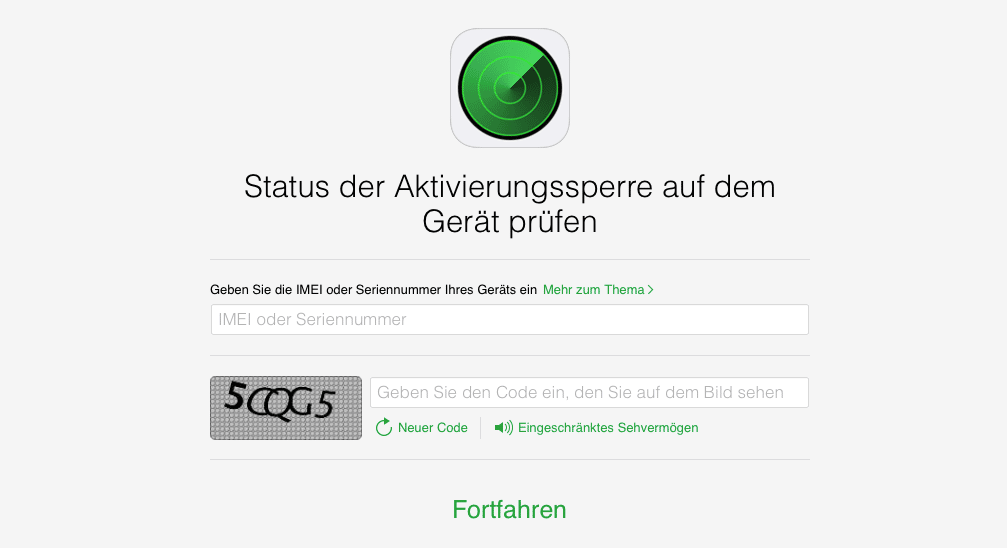Focus the IMEI oder Seriennummer field
1007x548 pixels.
[510, 319]
